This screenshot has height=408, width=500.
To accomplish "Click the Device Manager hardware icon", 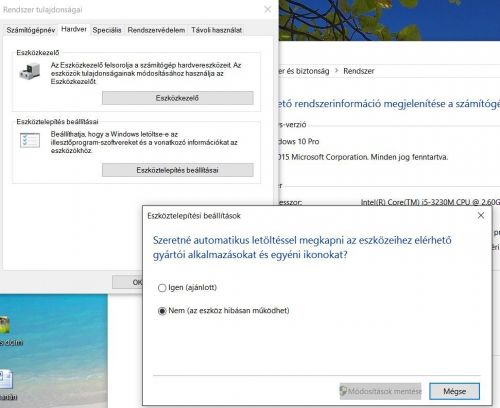I will [x=30, y=71].
